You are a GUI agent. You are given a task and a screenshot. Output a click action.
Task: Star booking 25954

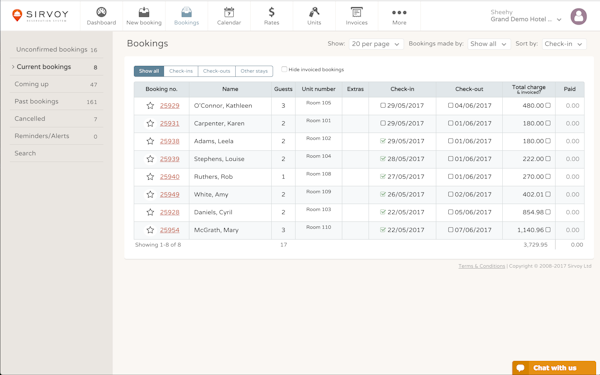point(150,230)
